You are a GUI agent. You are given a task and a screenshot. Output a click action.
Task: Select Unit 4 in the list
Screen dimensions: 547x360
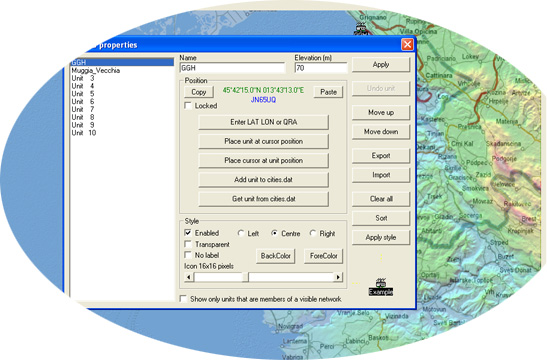click(122, 86)
